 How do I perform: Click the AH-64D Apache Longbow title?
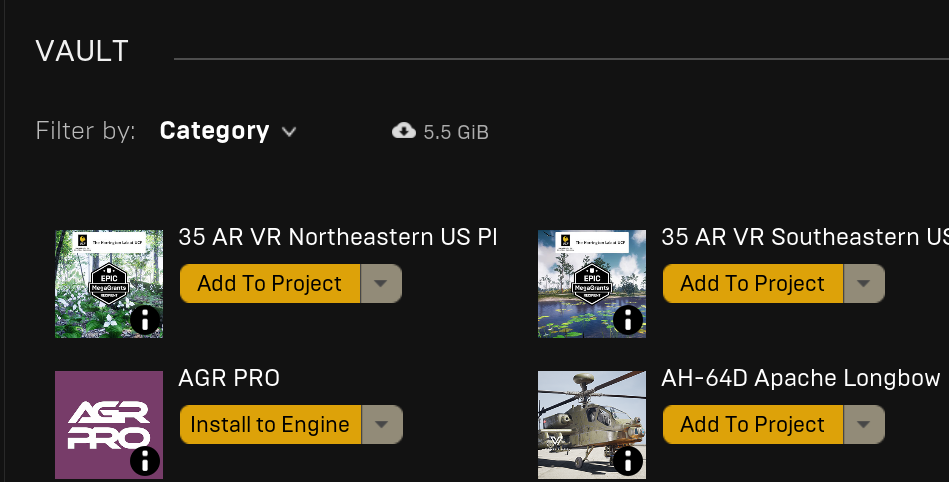[x=801, y=378]
